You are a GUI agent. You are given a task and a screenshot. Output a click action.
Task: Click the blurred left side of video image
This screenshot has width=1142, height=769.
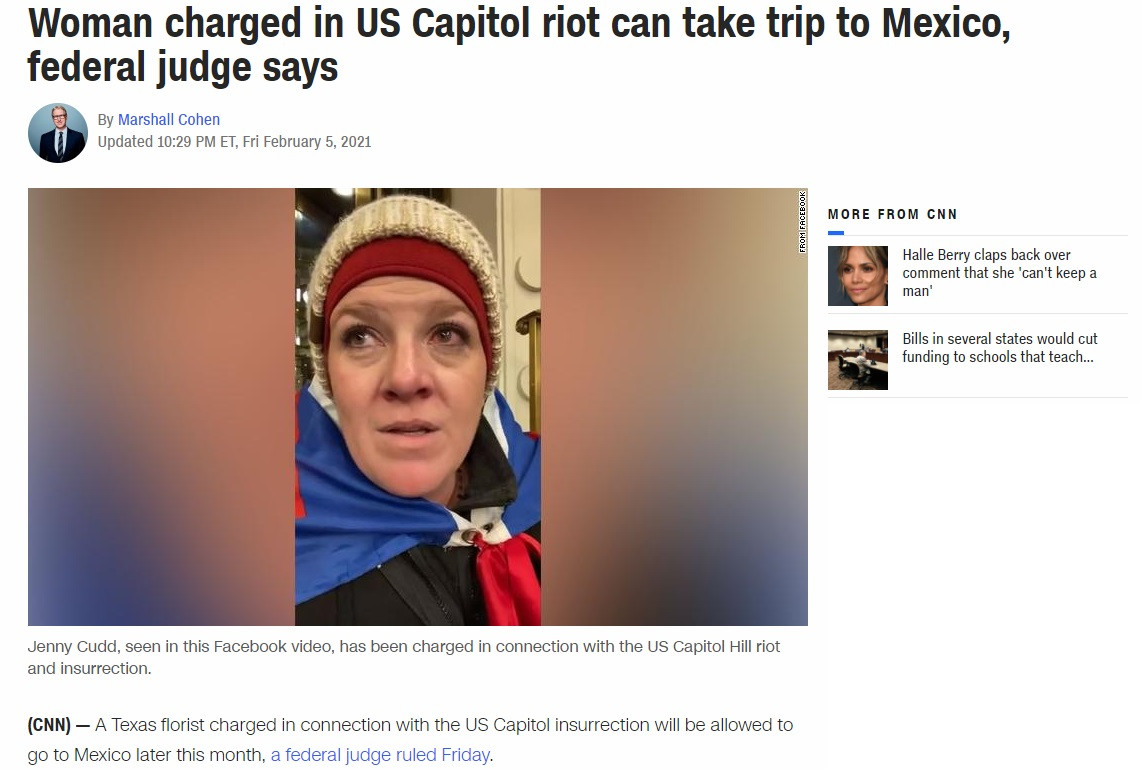point(161,406)
